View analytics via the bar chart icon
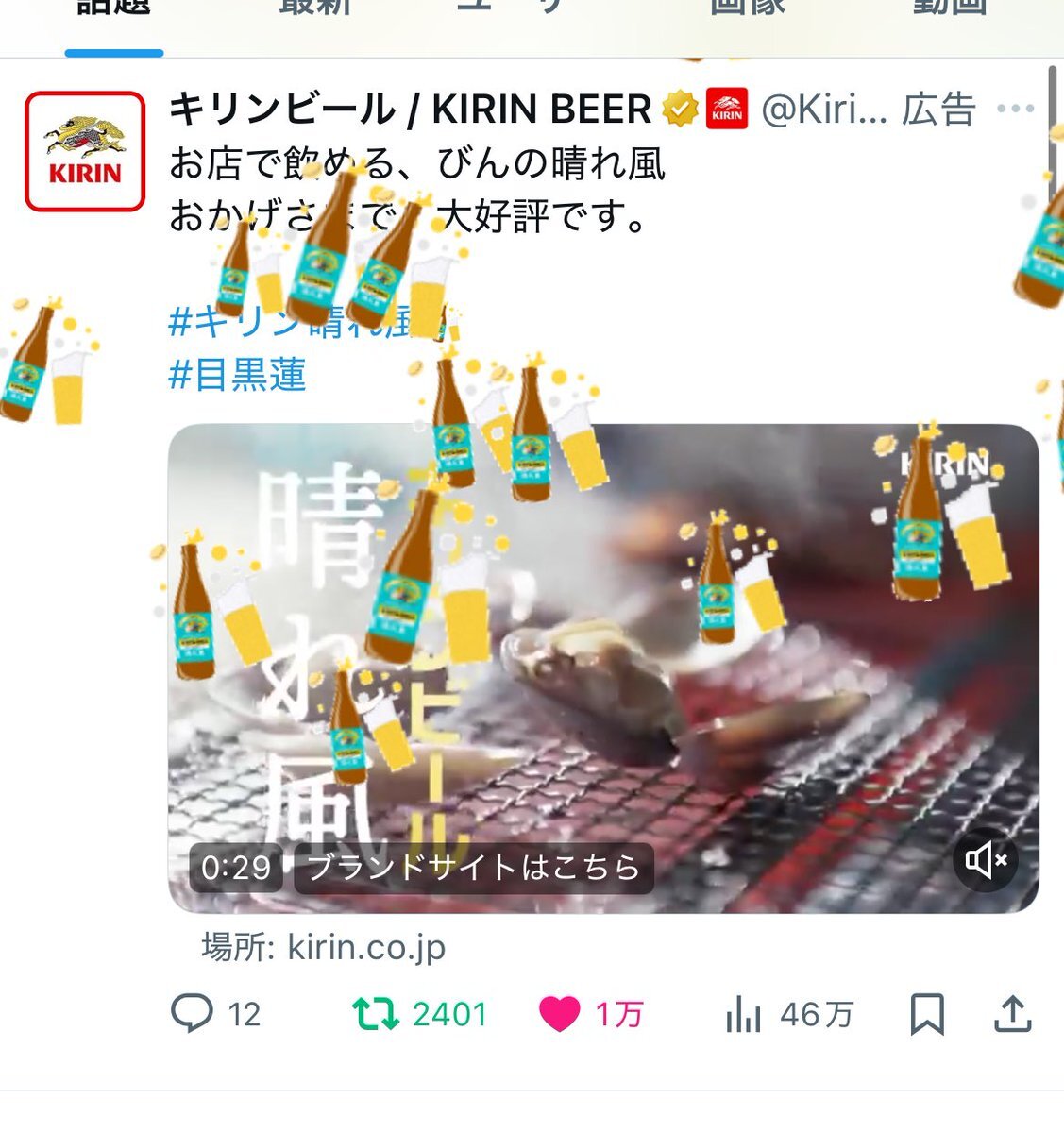This screenshot has width=1064, height=1133. point(744,1014)
